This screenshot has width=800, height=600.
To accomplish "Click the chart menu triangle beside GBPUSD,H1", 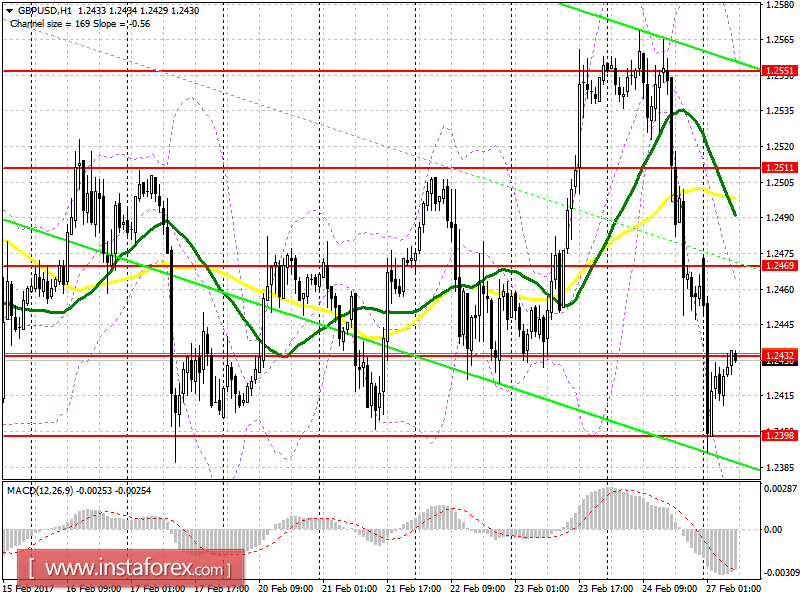I will point(9,11).
